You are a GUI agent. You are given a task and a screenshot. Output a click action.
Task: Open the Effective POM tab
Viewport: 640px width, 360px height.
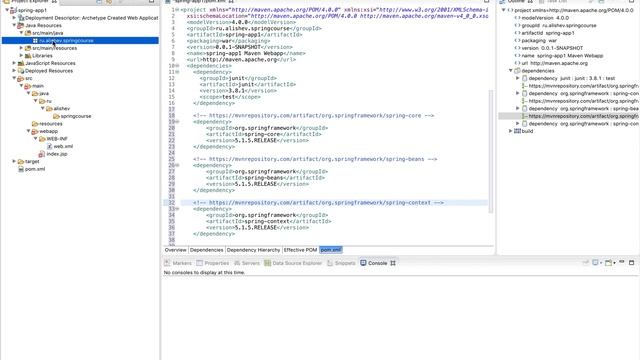click(x=300, y=250)
